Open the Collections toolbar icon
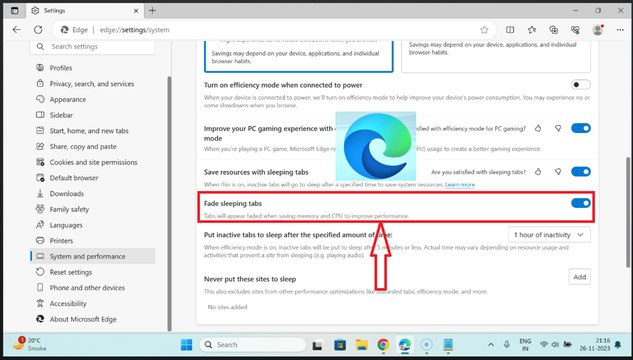 pyautogui.click(x=553, y=29)
